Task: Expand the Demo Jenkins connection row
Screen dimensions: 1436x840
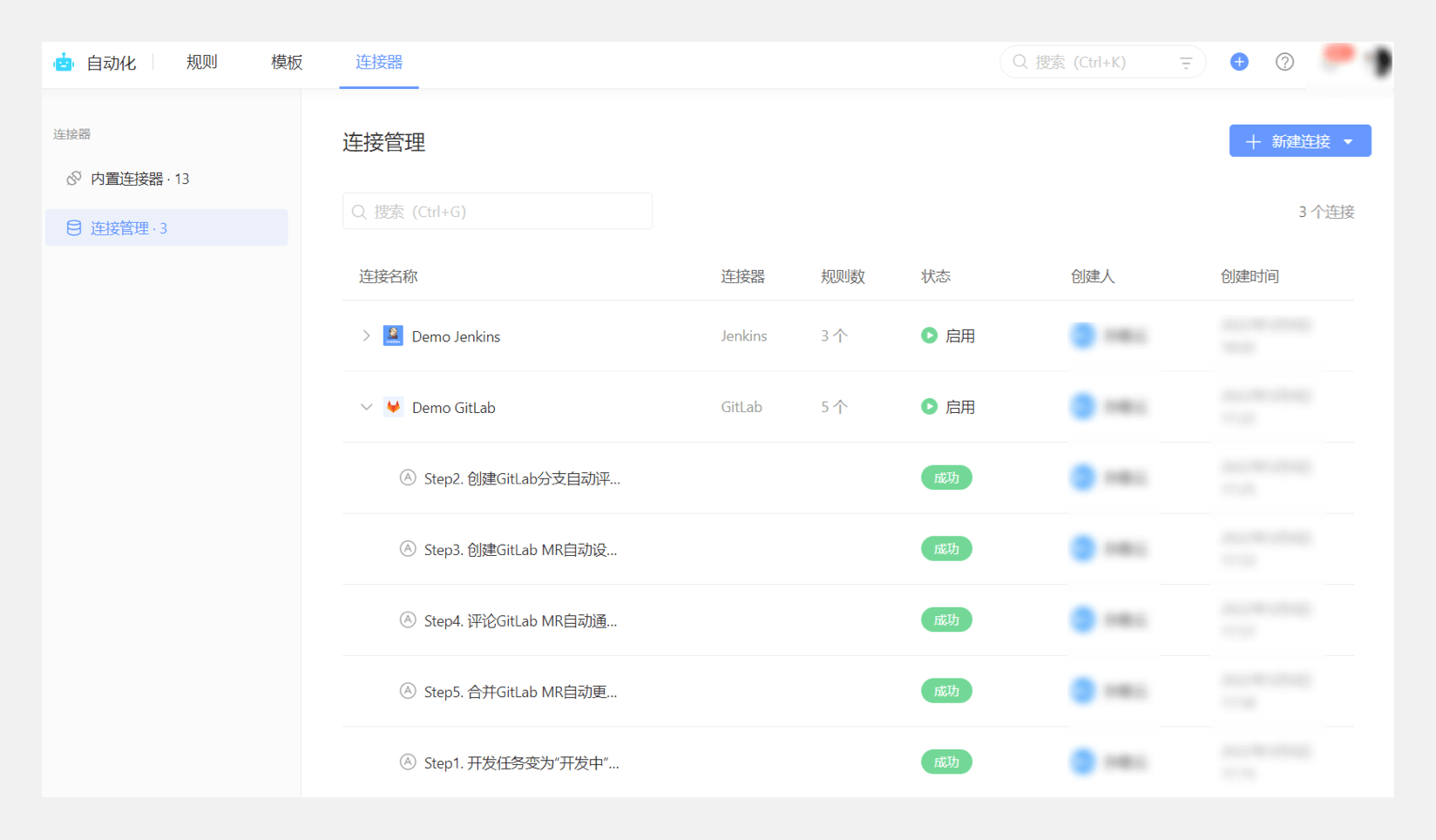Action: coord(366,336)
